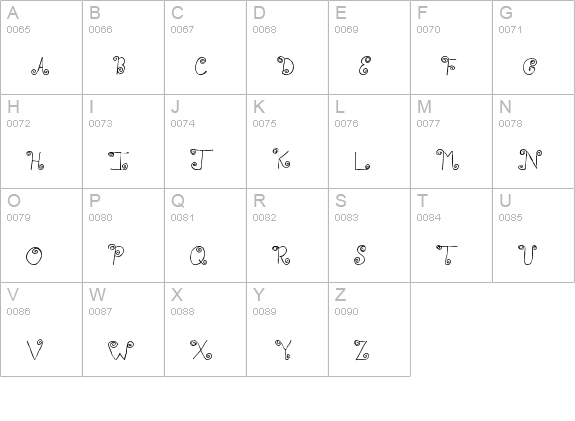The width and height of the screenshot is (575, 421).
Task: Click the swirly B glyph 0066
Action: (x=124, y=47)
